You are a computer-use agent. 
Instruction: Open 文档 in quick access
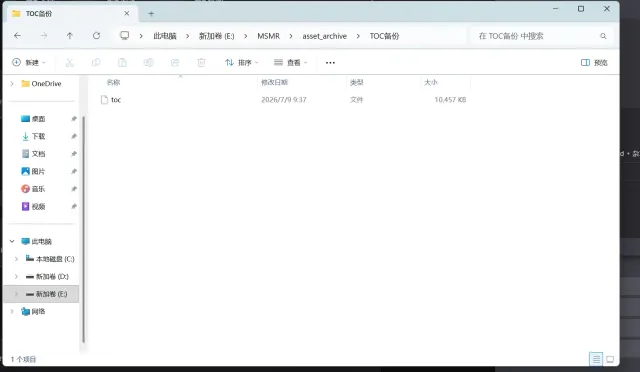coord(38,154)
